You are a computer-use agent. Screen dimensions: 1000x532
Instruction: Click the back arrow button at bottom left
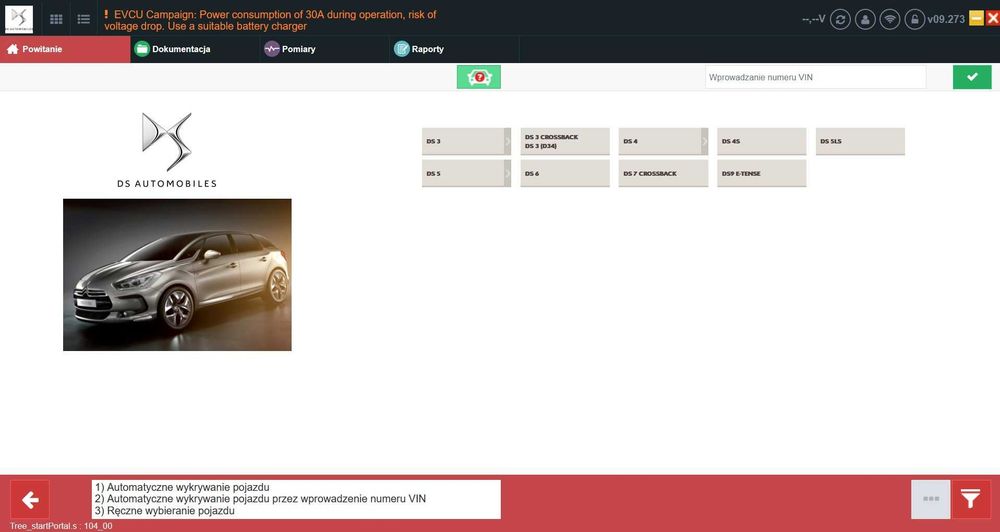coord(30,499)
